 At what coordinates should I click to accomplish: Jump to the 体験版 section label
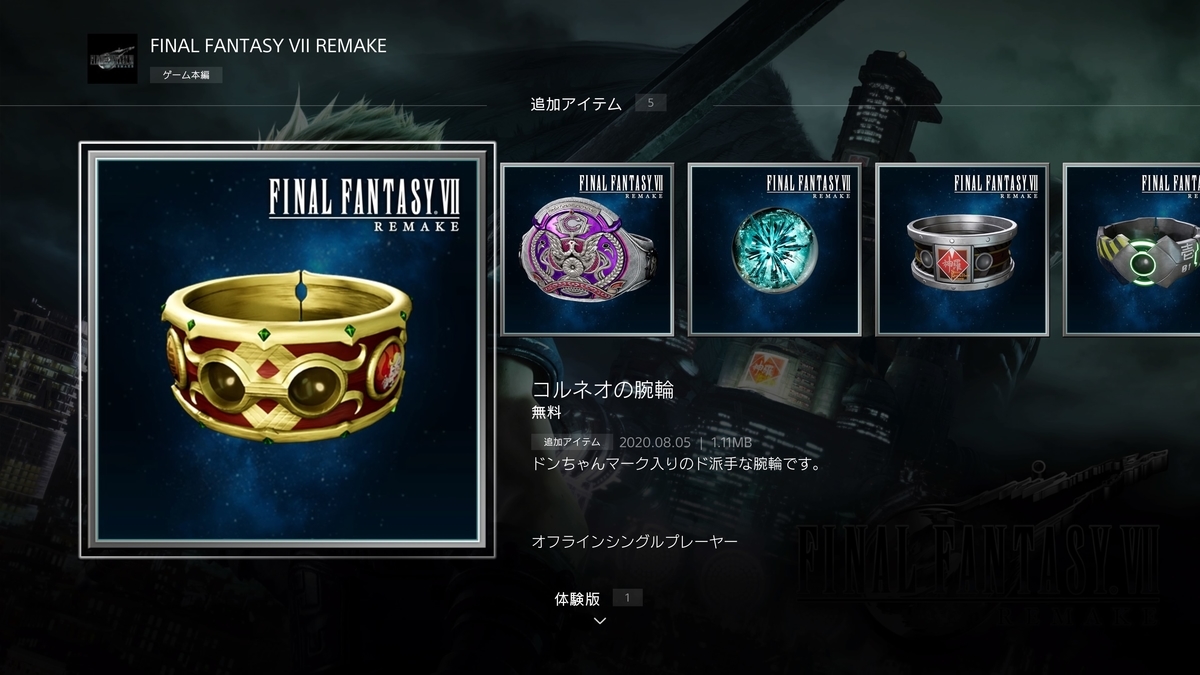tap(578, 599)
